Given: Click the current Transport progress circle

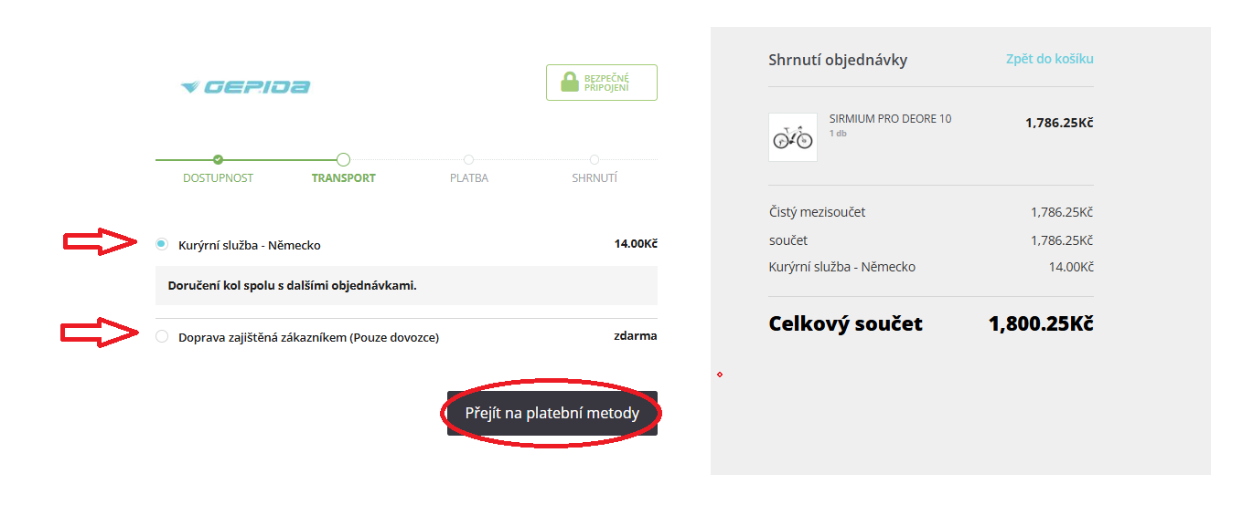Looking at the screenshot, I should 343,159.
